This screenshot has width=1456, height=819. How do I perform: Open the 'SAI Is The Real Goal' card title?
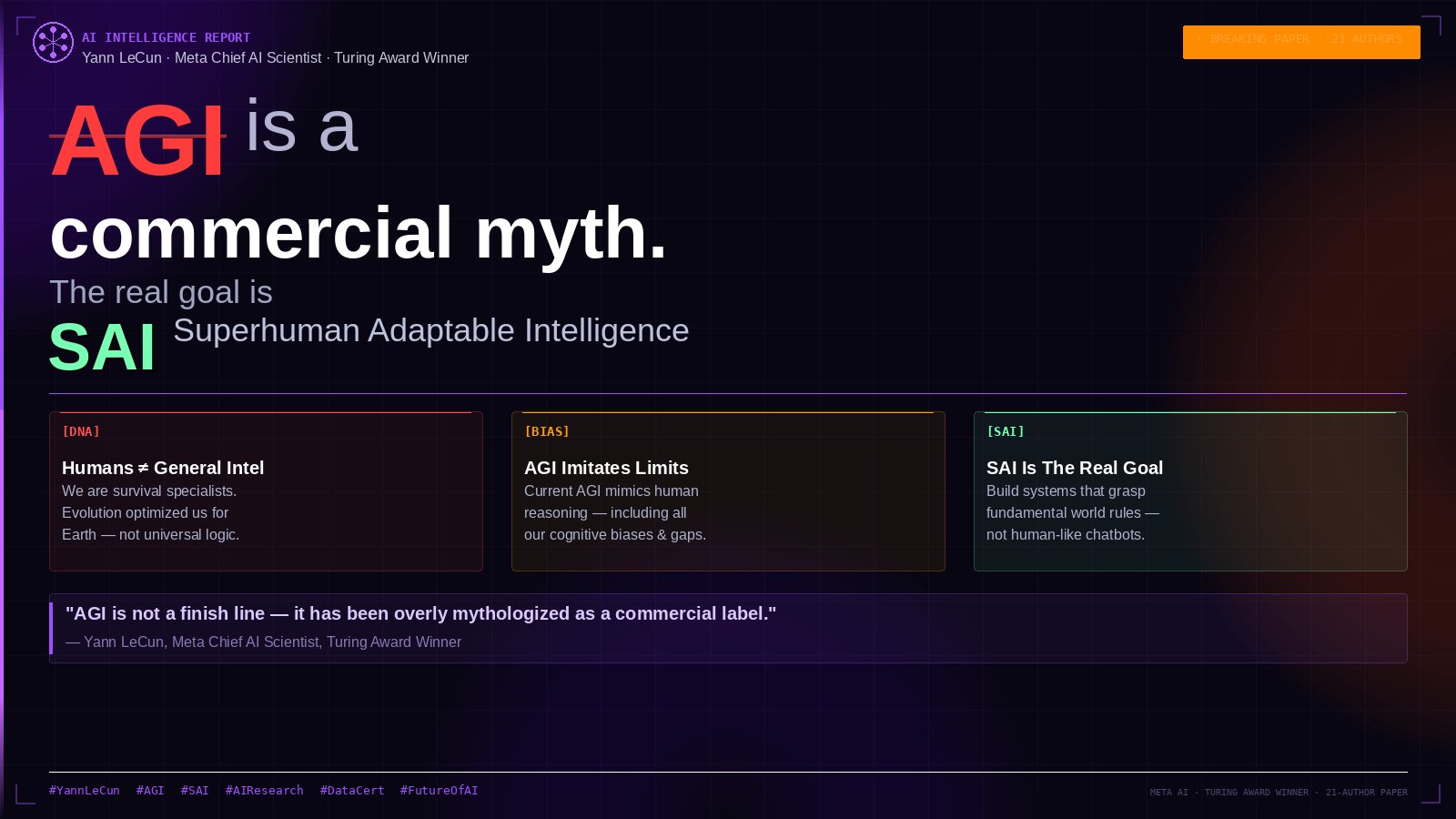click(1075, 468)
